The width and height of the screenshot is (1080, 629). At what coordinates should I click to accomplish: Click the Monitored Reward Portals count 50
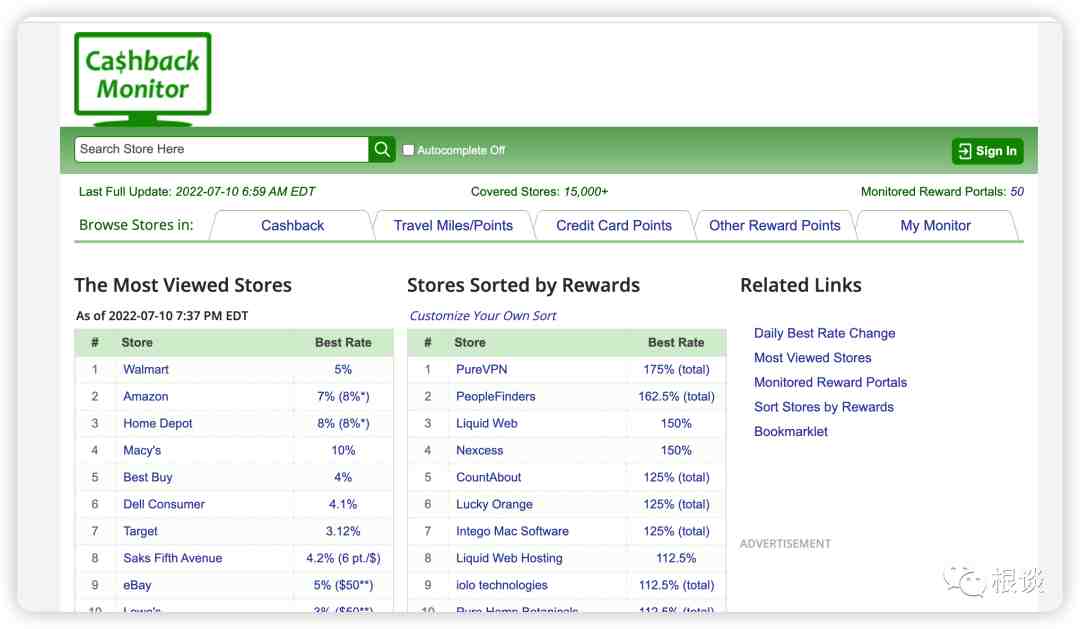coord(1017,192)
